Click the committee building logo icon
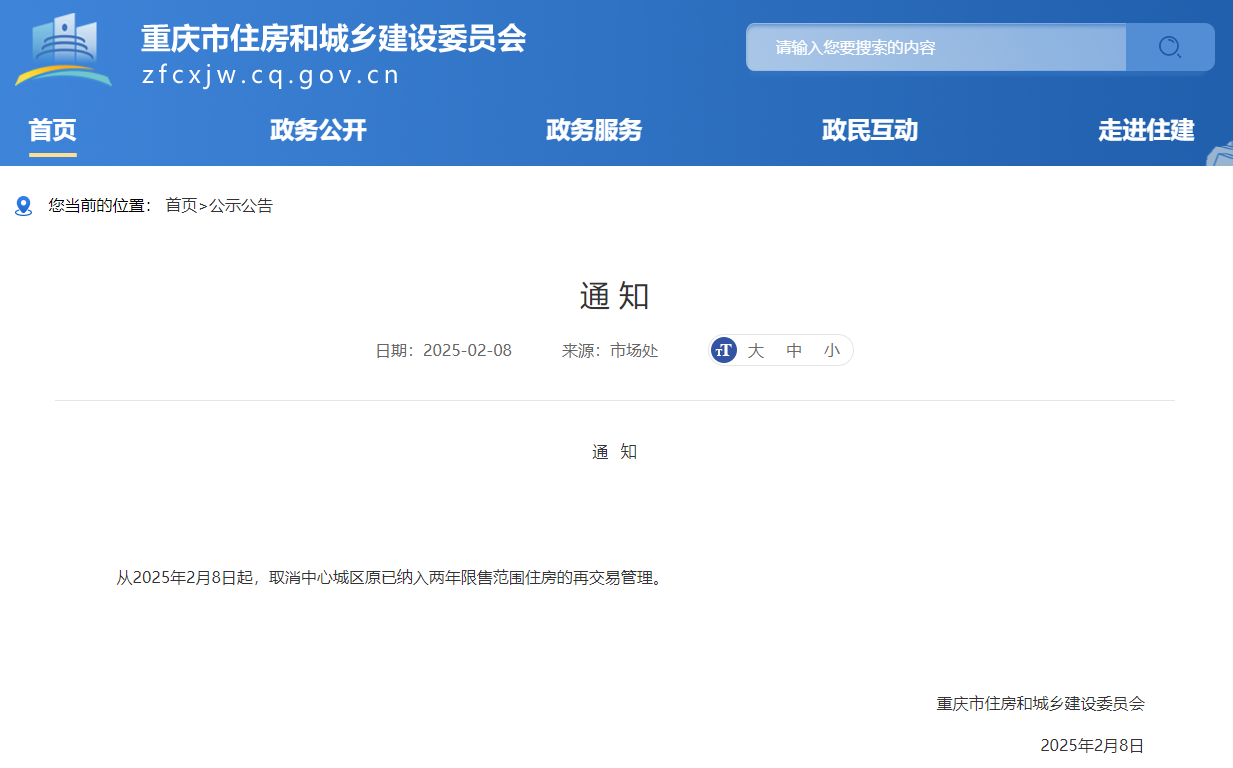 pyautogui.click(x=64, y=50)
